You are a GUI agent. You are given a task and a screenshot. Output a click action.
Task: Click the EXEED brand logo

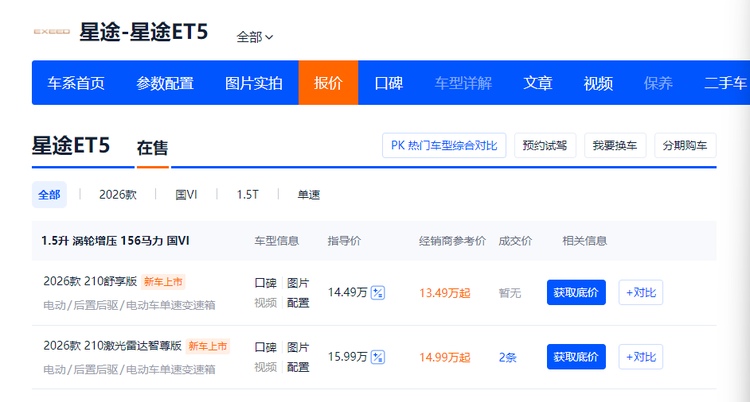point(51,32)
